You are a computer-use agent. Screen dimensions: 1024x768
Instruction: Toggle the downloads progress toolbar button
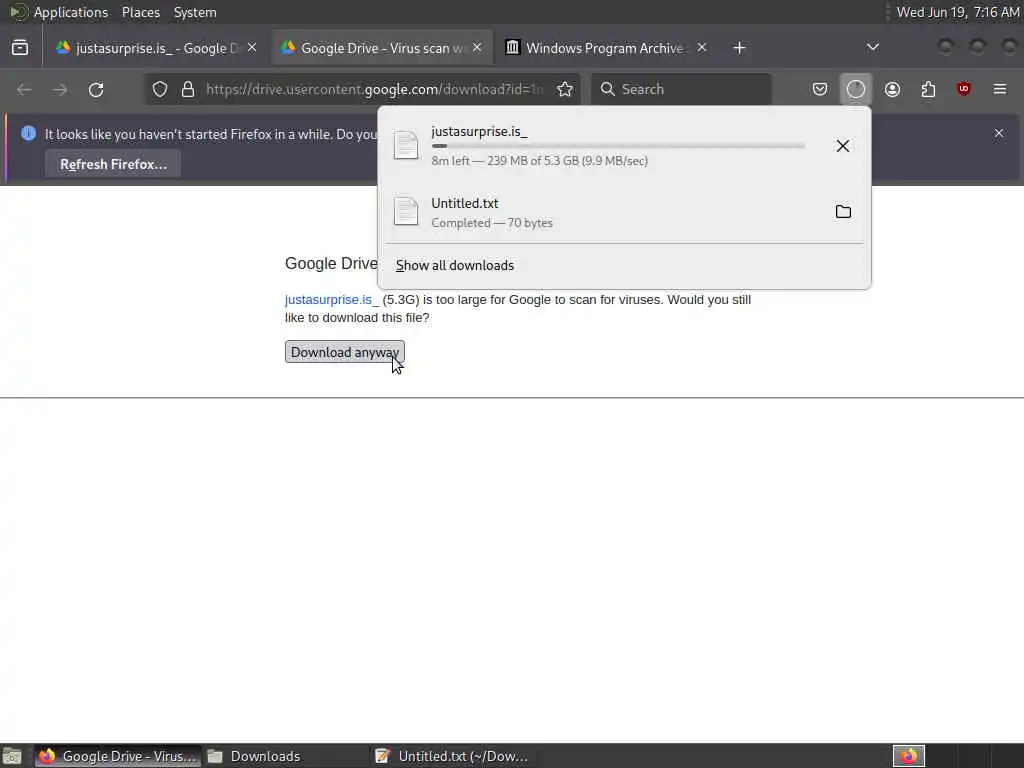856,89
